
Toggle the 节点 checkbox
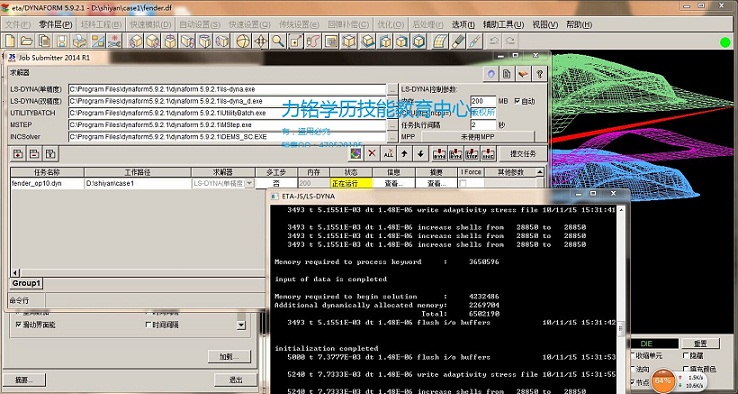634,382
